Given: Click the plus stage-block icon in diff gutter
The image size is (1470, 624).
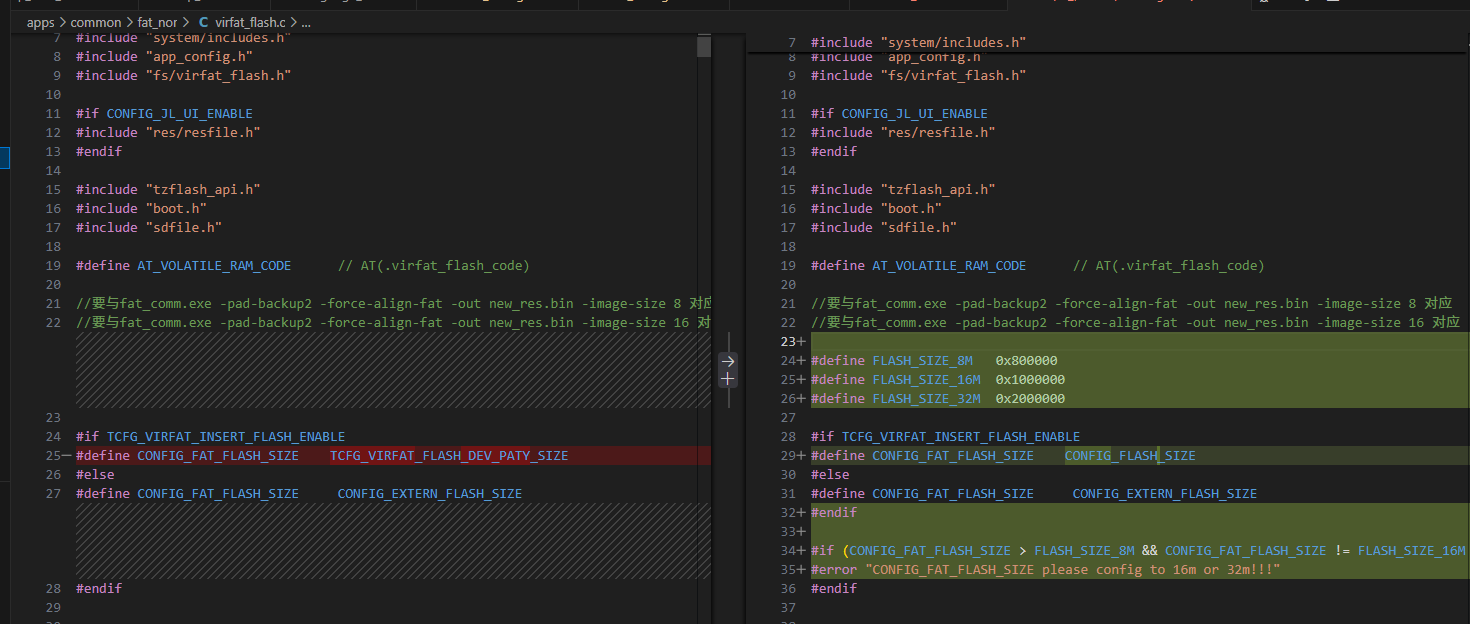Looking at the screenshot, I should point(728,379).
